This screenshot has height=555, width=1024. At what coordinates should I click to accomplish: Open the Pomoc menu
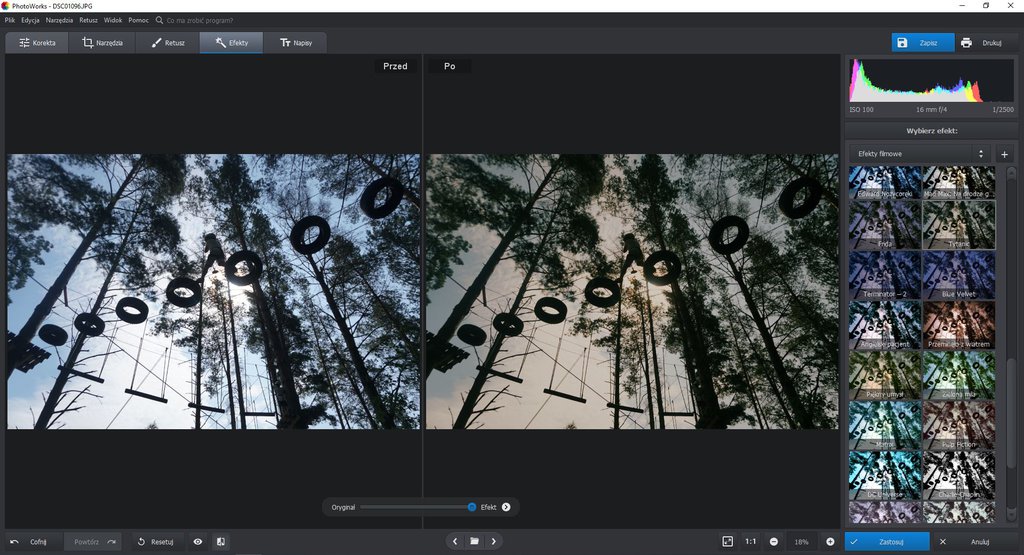tap(138, 20)
